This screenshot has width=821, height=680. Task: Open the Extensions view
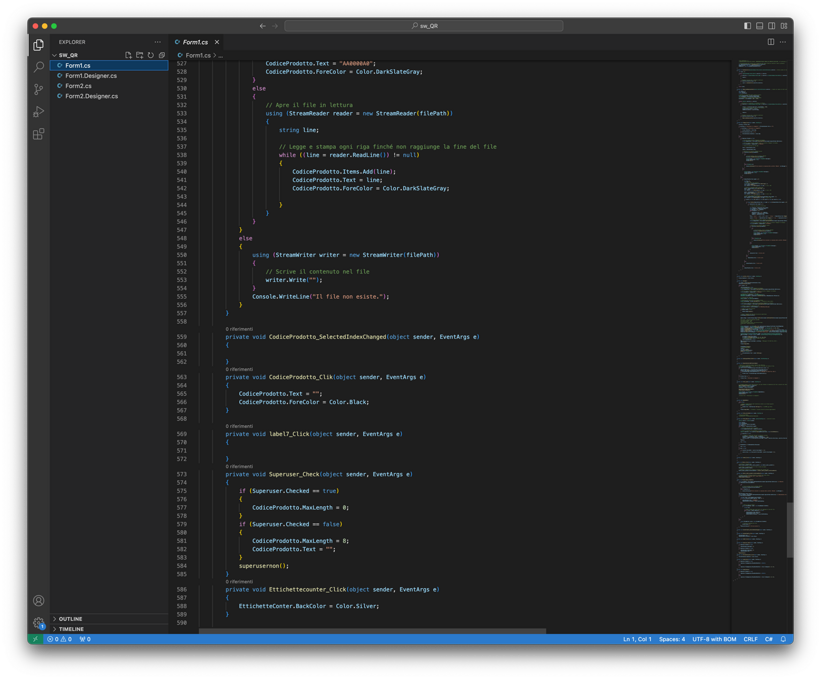(38, 134)
